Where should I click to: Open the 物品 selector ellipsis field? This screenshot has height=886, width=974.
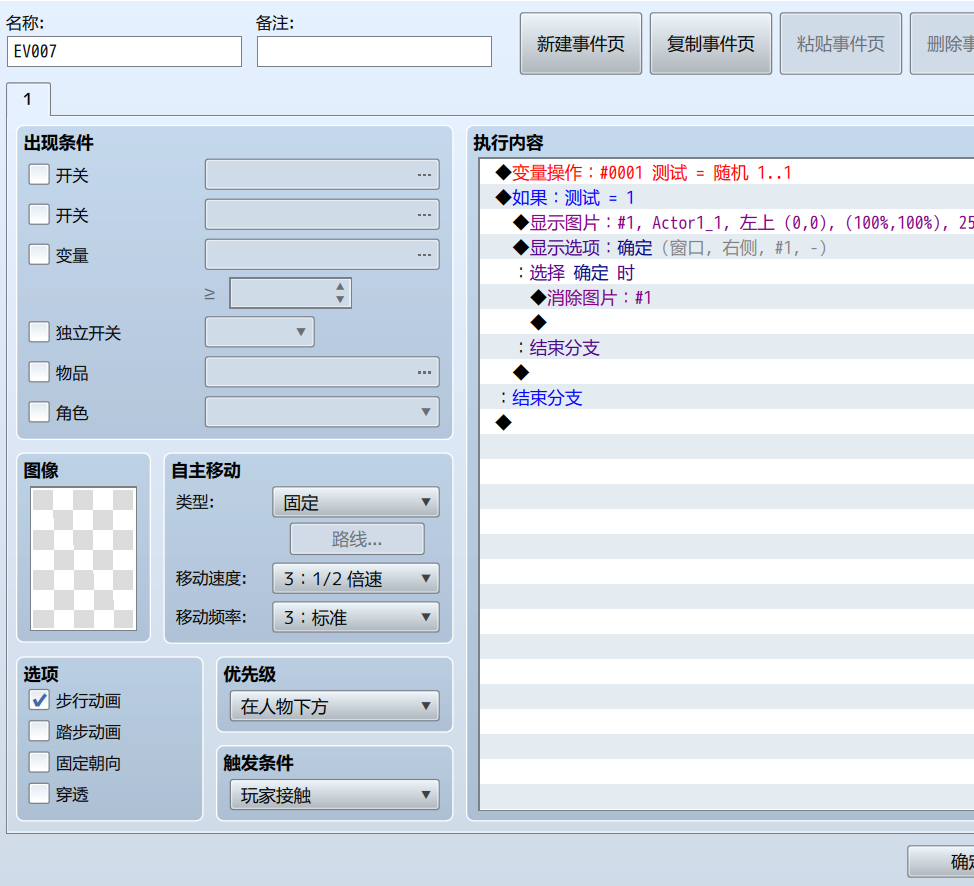click(322, 372)
